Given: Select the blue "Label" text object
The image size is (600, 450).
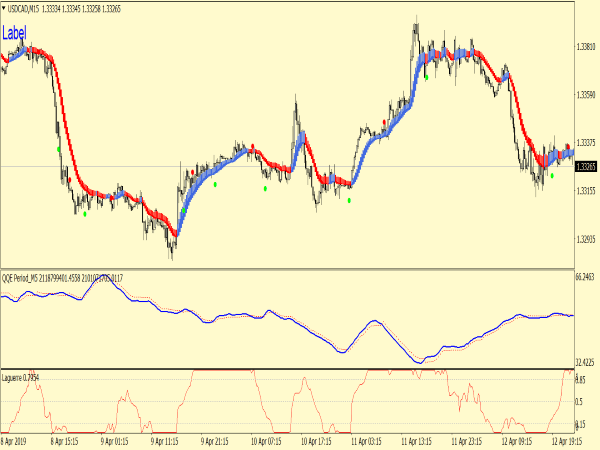Looking at the screenshot, I should coord(14,33).
